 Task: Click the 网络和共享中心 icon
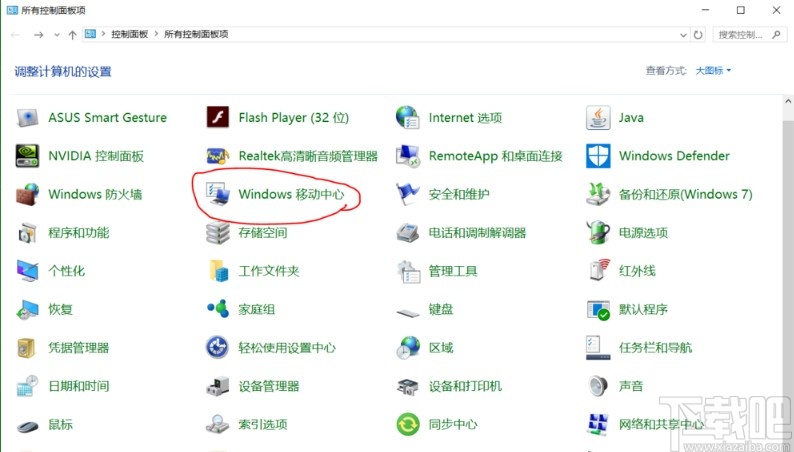(x=598, y=424)
